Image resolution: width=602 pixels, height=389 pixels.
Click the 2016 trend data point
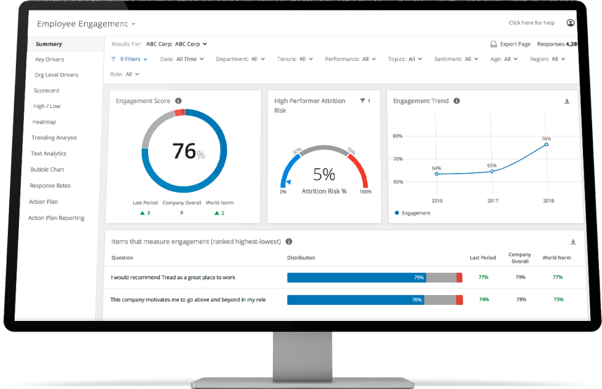(x=437, y=174)
